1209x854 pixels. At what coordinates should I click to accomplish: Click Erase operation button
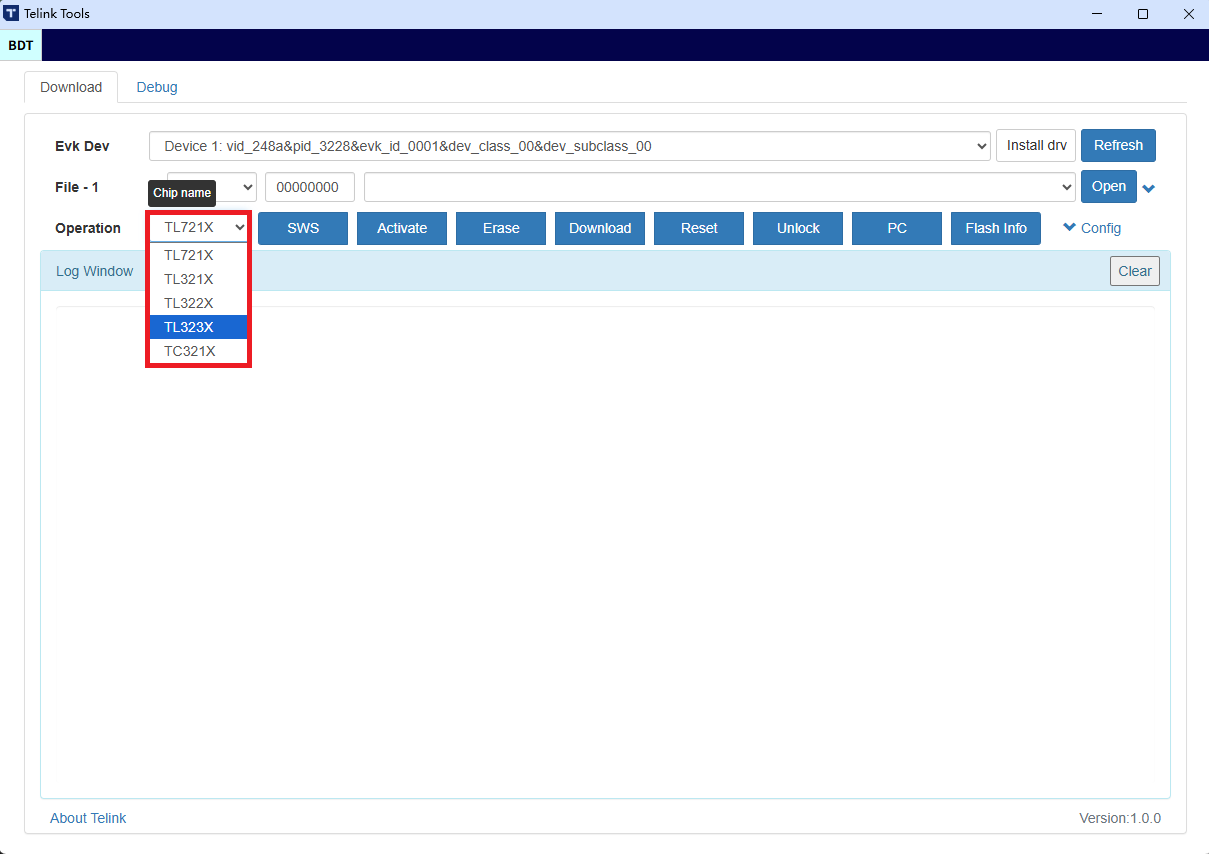pos(501,228)
